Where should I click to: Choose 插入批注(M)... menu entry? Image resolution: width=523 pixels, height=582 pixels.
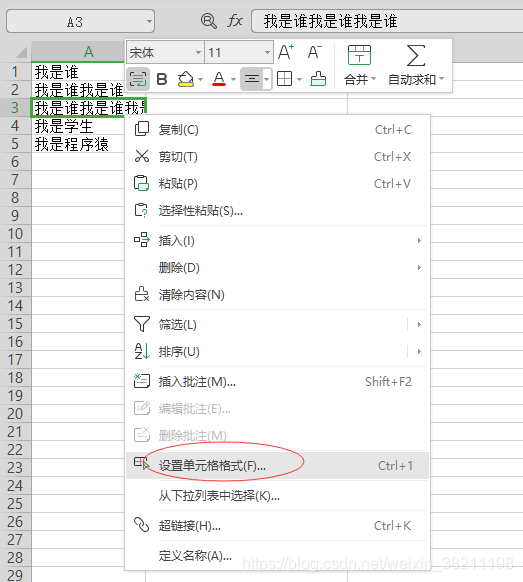pyautogui.click(x=277, y=382)
